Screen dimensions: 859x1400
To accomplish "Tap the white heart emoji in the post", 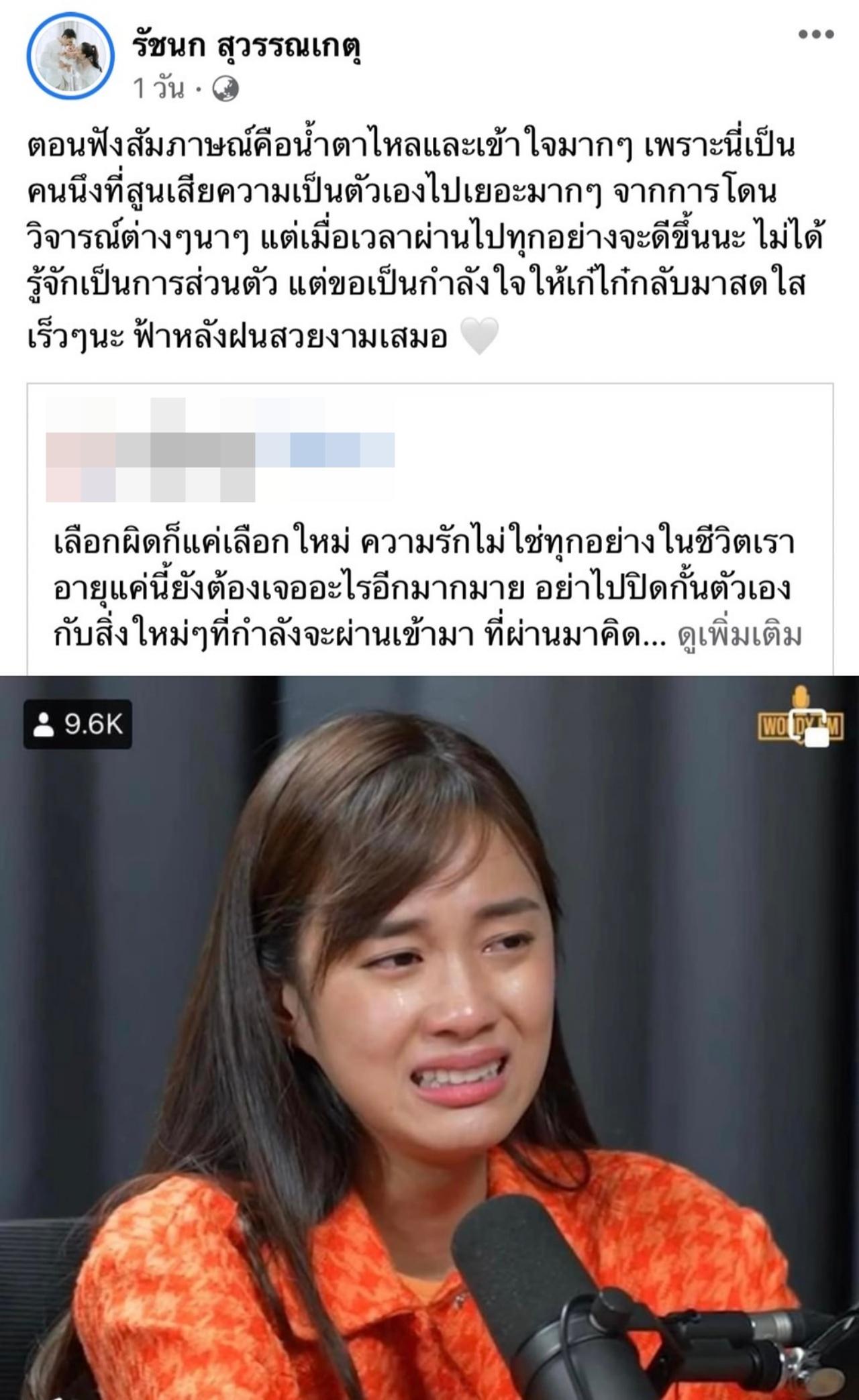I will pyautogui.click(x=480, y=335).
